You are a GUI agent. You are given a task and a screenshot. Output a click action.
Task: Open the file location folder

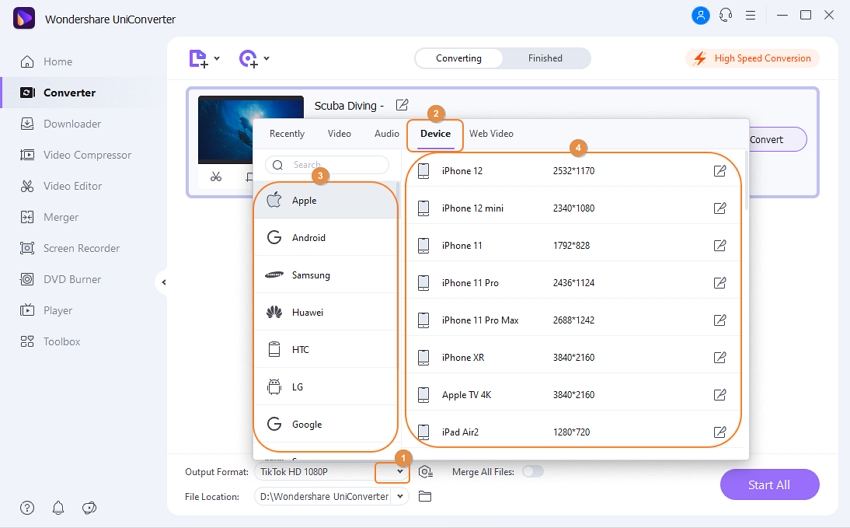click(425, 497)
